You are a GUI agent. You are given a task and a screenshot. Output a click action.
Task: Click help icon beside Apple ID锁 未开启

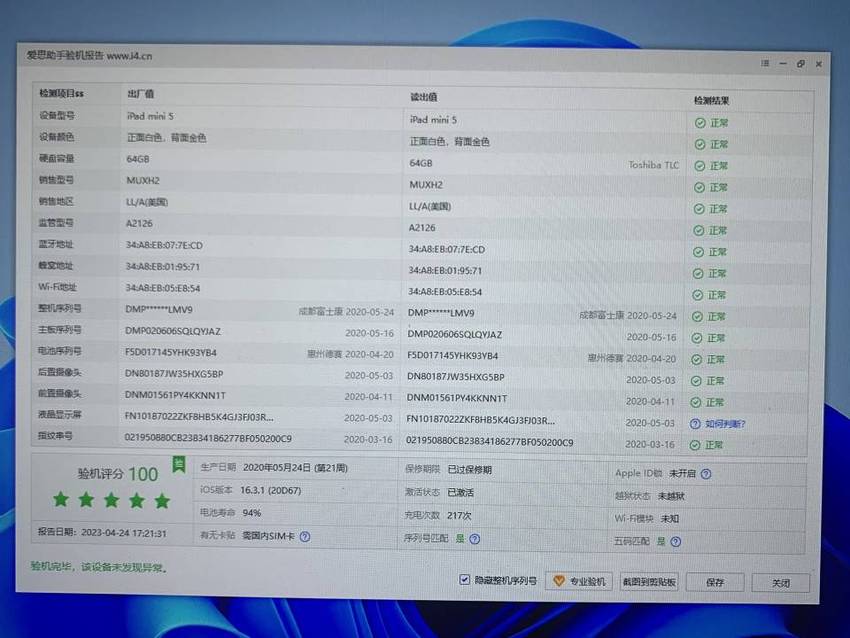point(706,474)
